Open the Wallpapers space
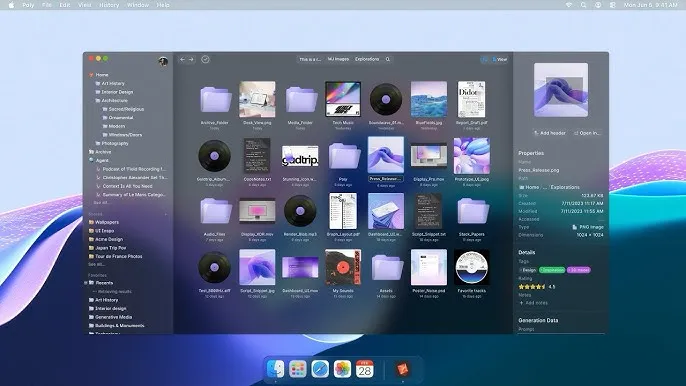 click(x=104, y=222)
